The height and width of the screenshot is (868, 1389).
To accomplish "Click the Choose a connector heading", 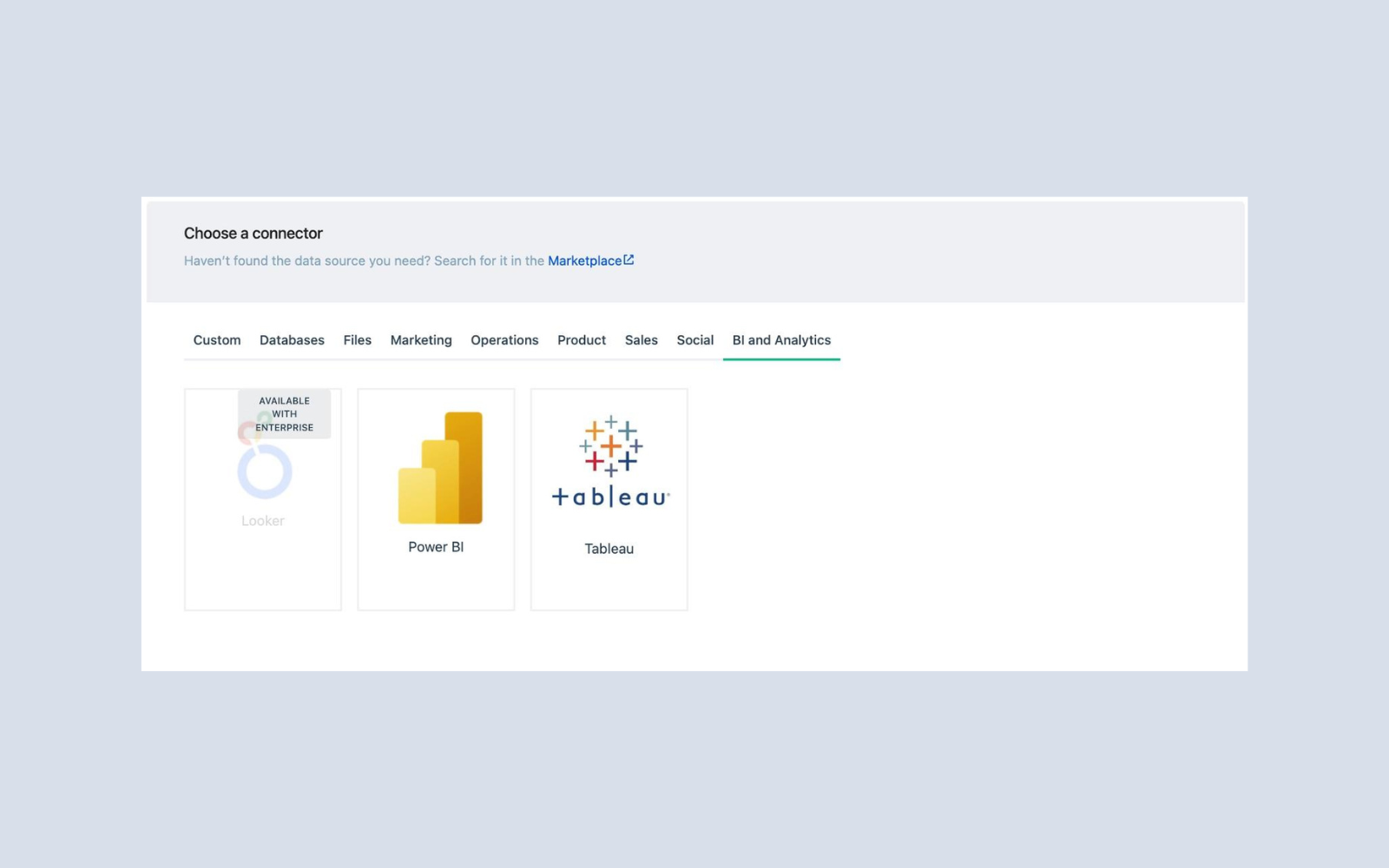I will point(253,233).
